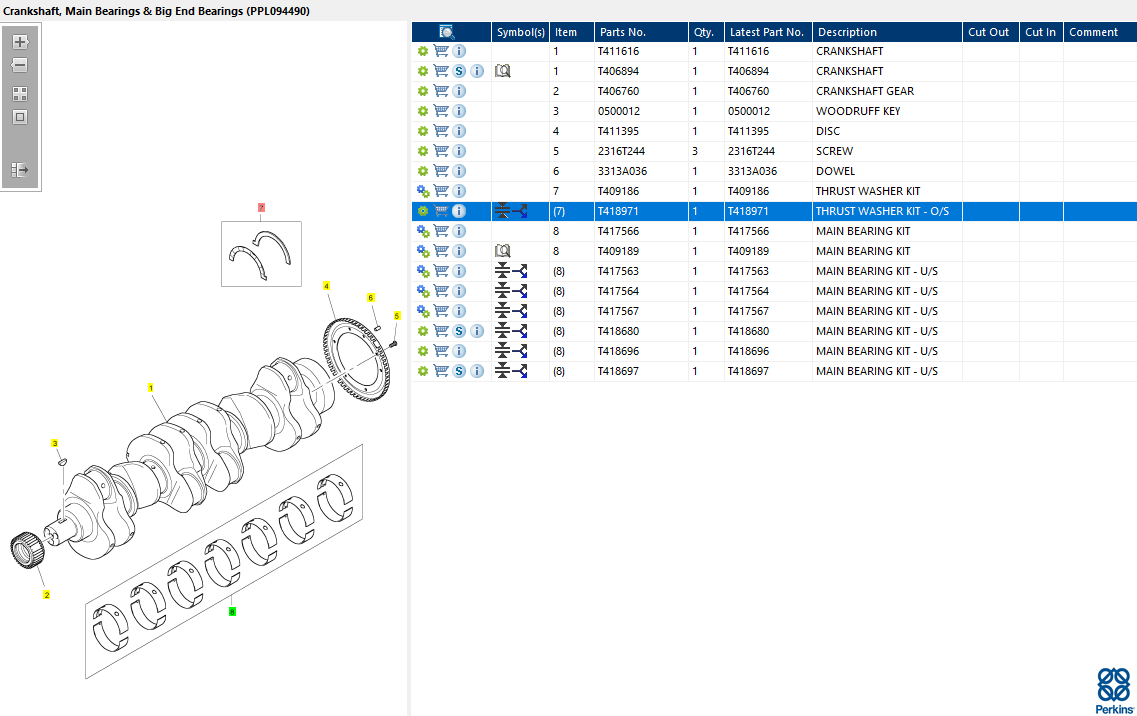Viewport: 1137px width, 716px height.
Task: Add main bearing kit T418696 to cart
Action: (441, 351)
